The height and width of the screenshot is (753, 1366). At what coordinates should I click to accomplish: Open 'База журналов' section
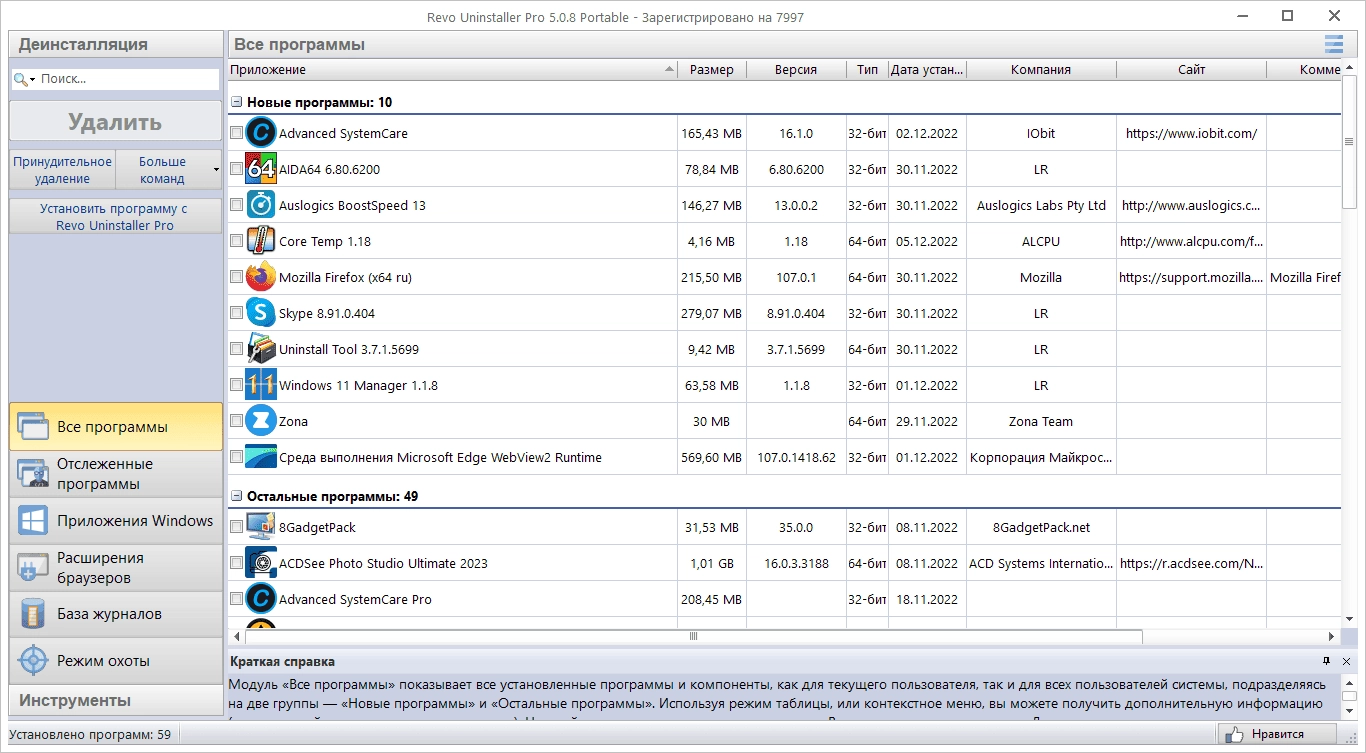[x=116, y=614]
